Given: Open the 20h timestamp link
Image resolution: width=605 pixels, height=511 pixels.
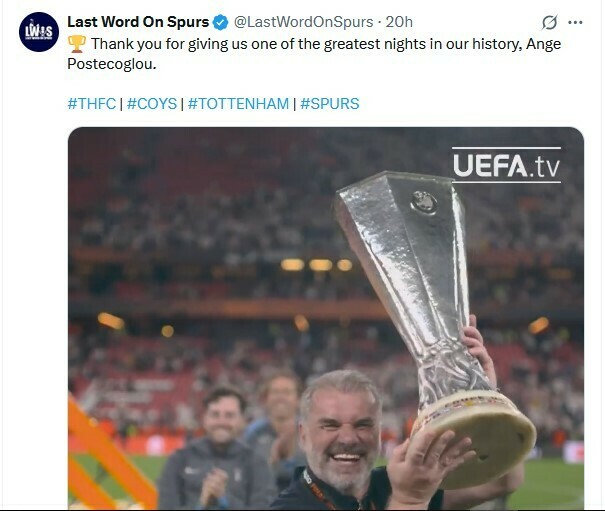Looking at the screenshot, I should (x=399, y=22).
